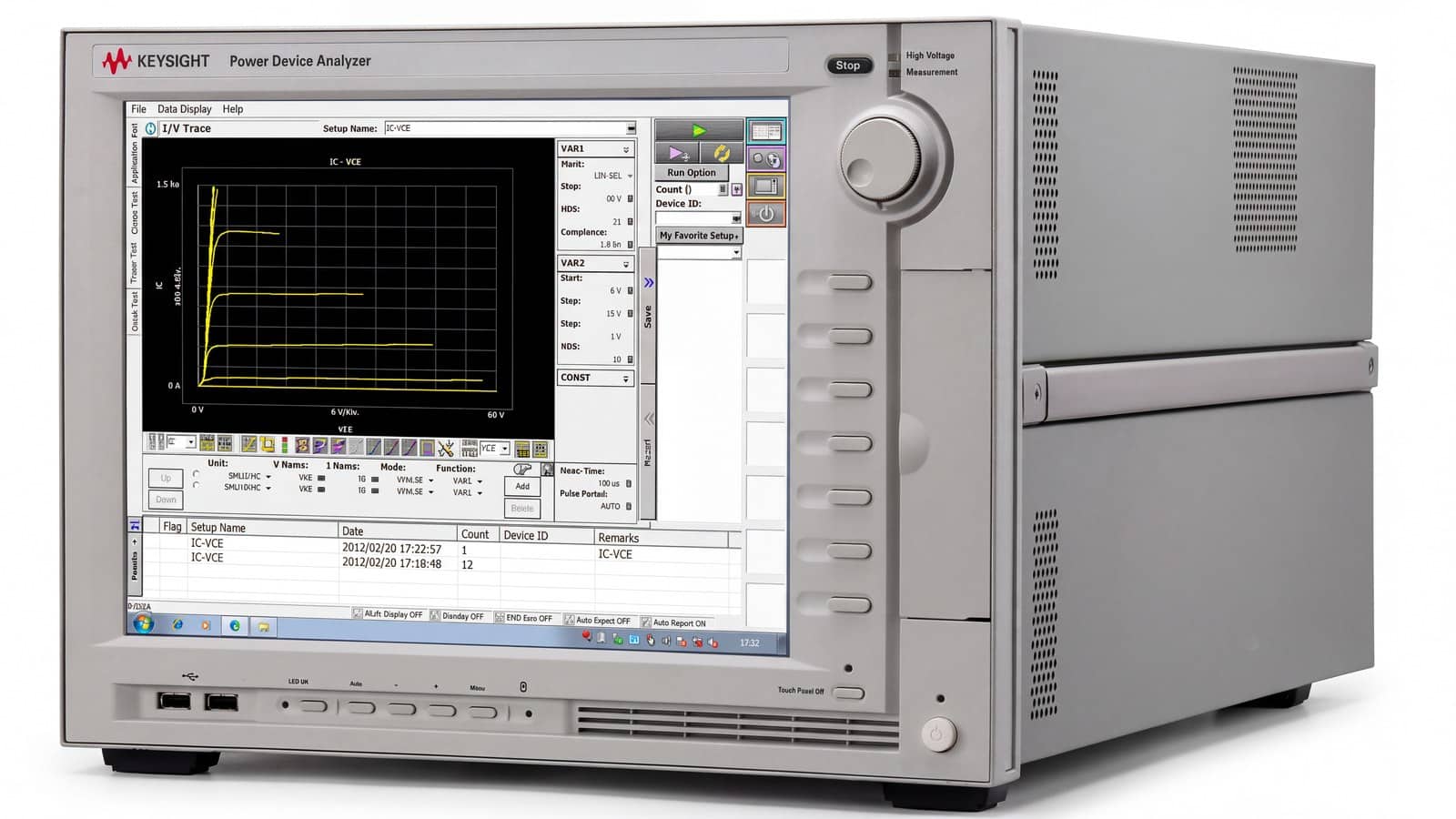The width and height of the screenshot is (1456, 819).
Task: Click the orange-bordered standby power icon
Action: [x=765, y=215]
